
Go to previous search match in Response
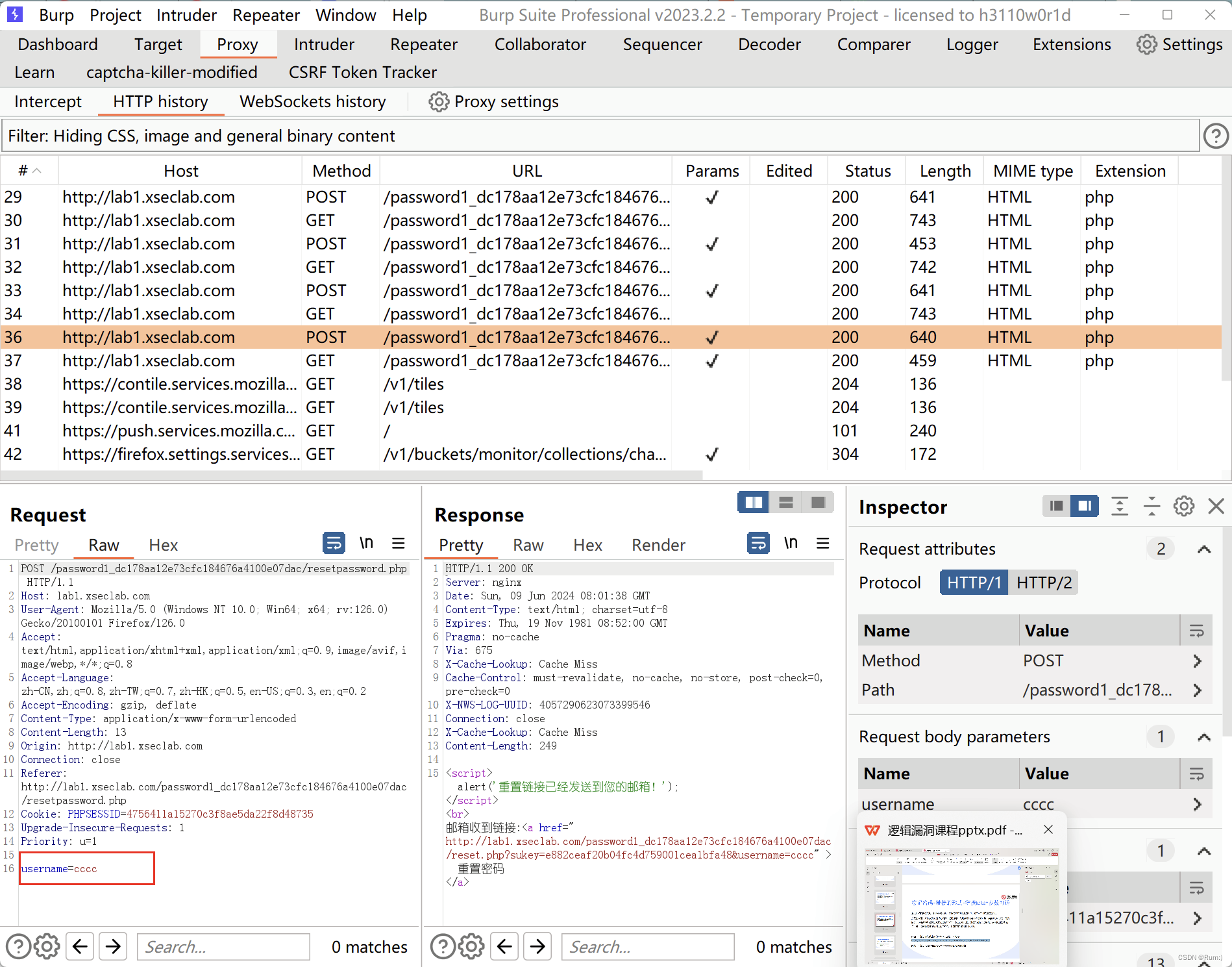point(504,946)
